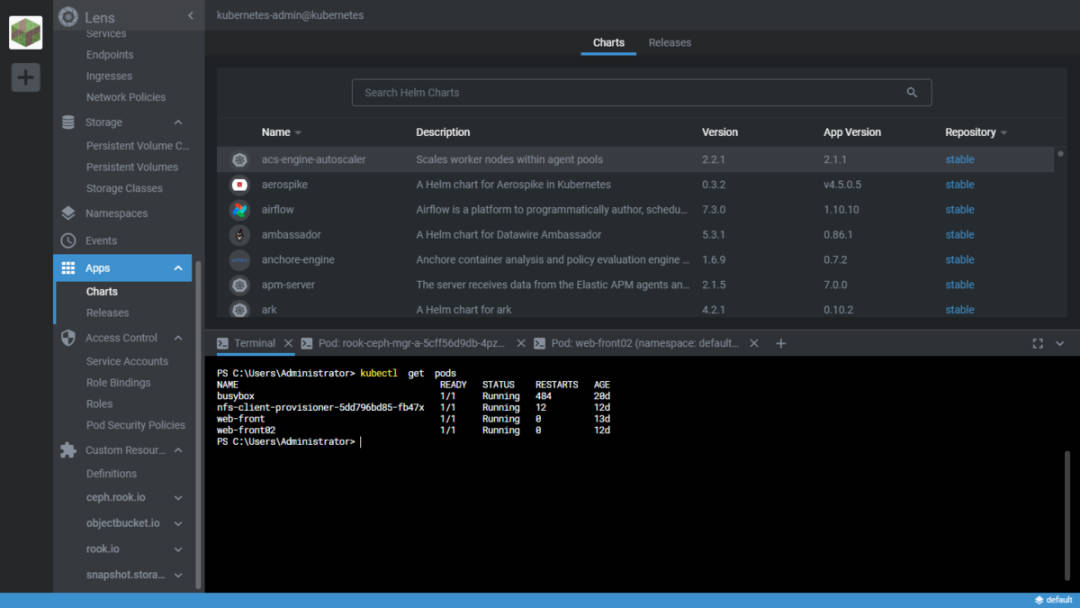Expand the ceph.rook.io group
Image resolution: width=1080 pixels, height=608 pixels.
tap(178, 498)
